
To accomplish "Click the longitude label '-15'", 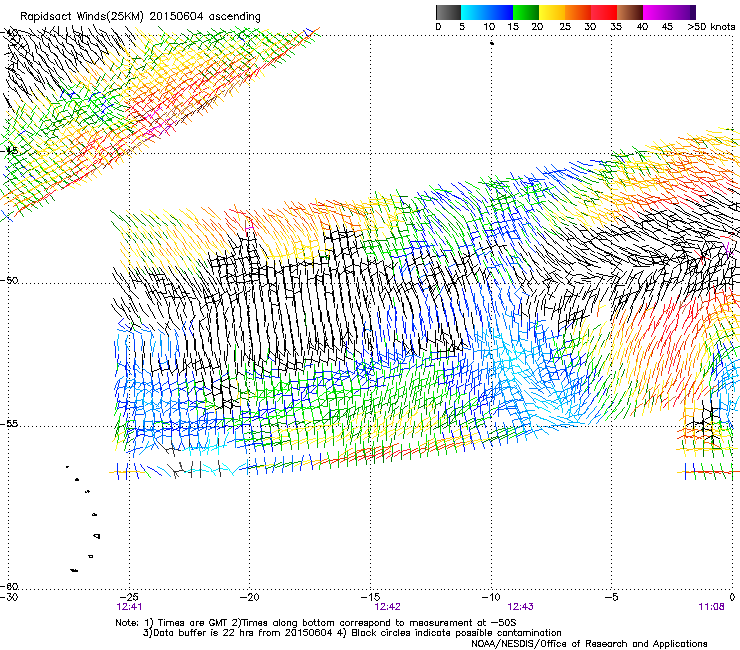I will (x=370, y=597).
